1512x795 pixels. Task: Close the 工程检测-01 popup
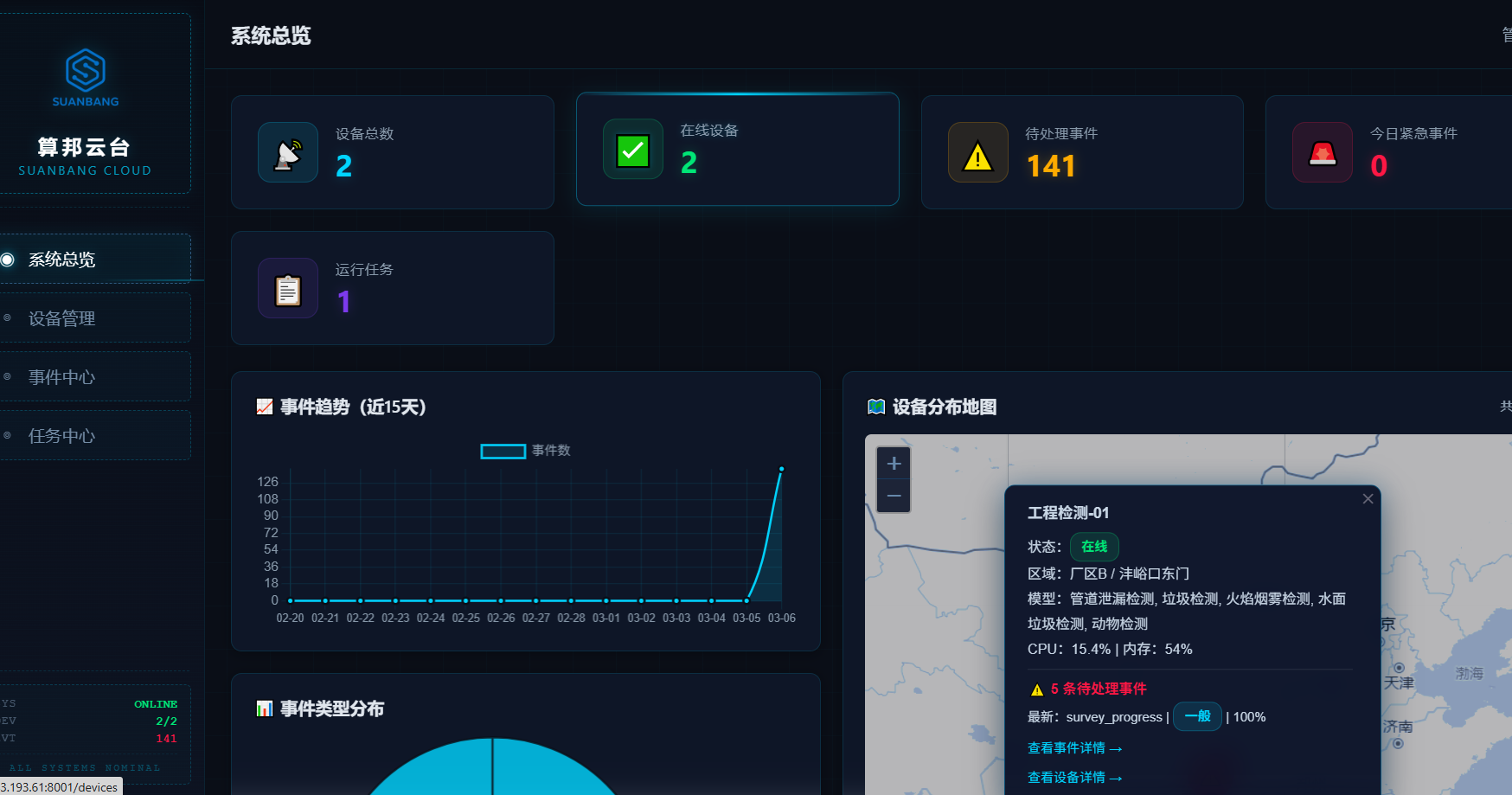tap(1368, 498)
